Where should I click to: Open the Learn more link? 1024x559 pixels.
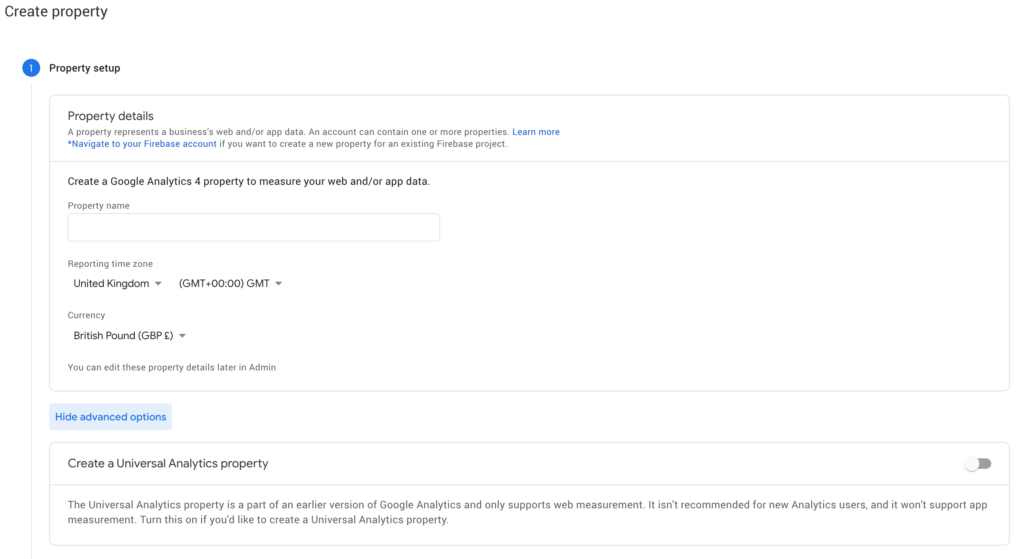pos(536,132)
